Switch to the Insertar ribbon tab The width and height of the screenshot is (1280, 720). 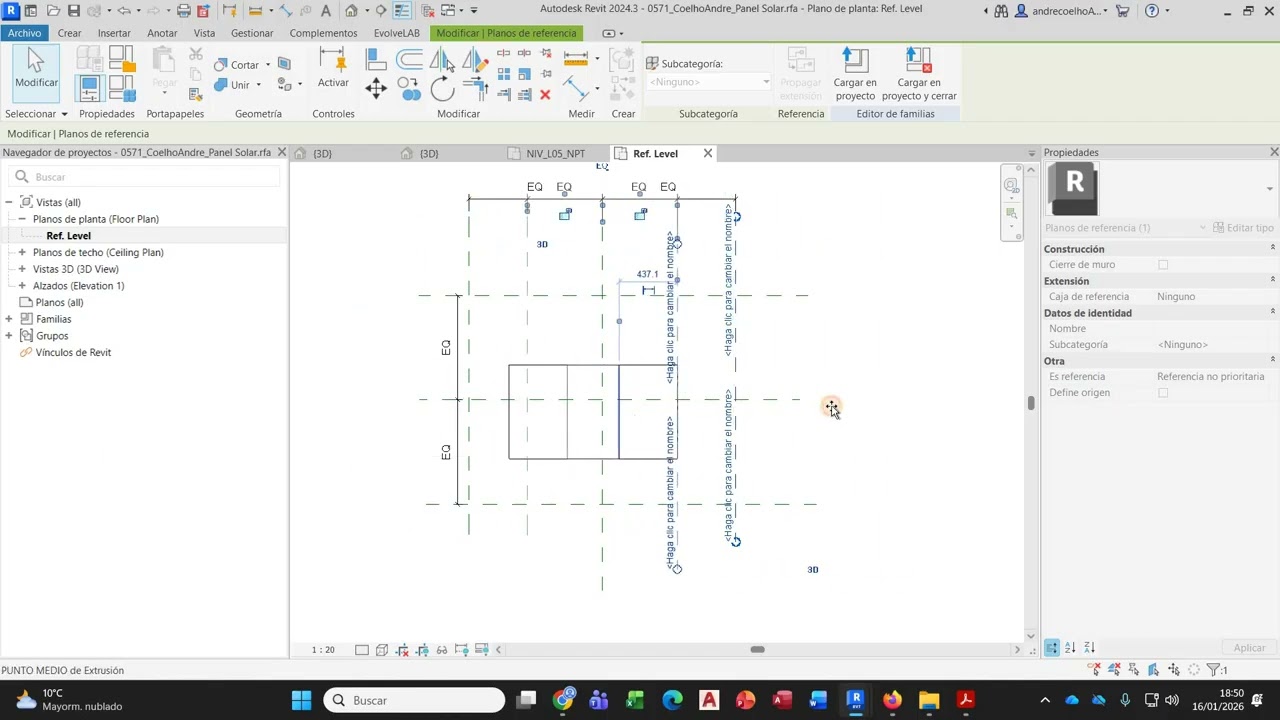114,33
